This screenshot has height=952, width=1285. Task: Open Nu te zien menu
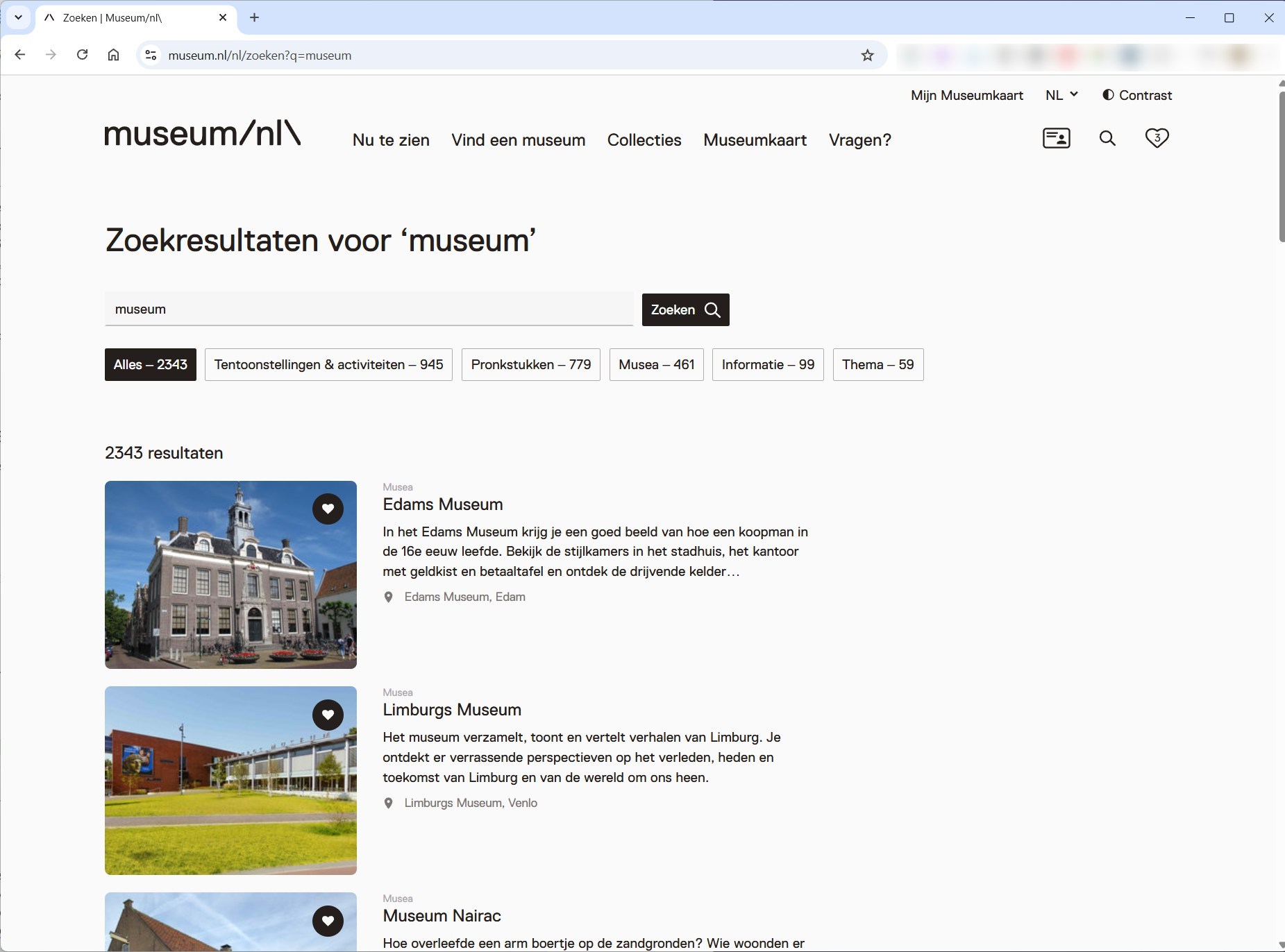click(391, 140)
